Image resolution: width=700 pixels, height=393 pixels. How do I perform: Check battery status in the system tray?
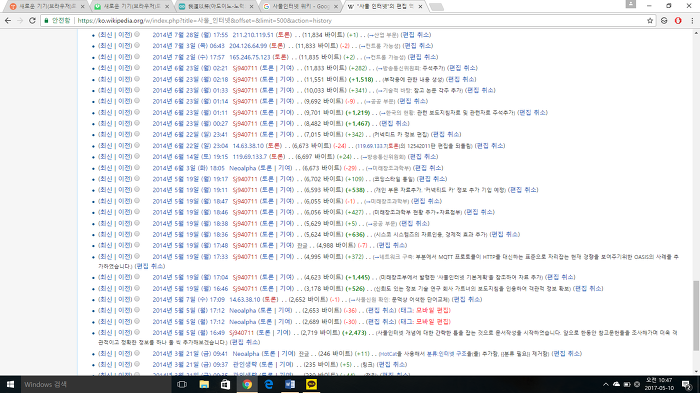pos(627,385)
